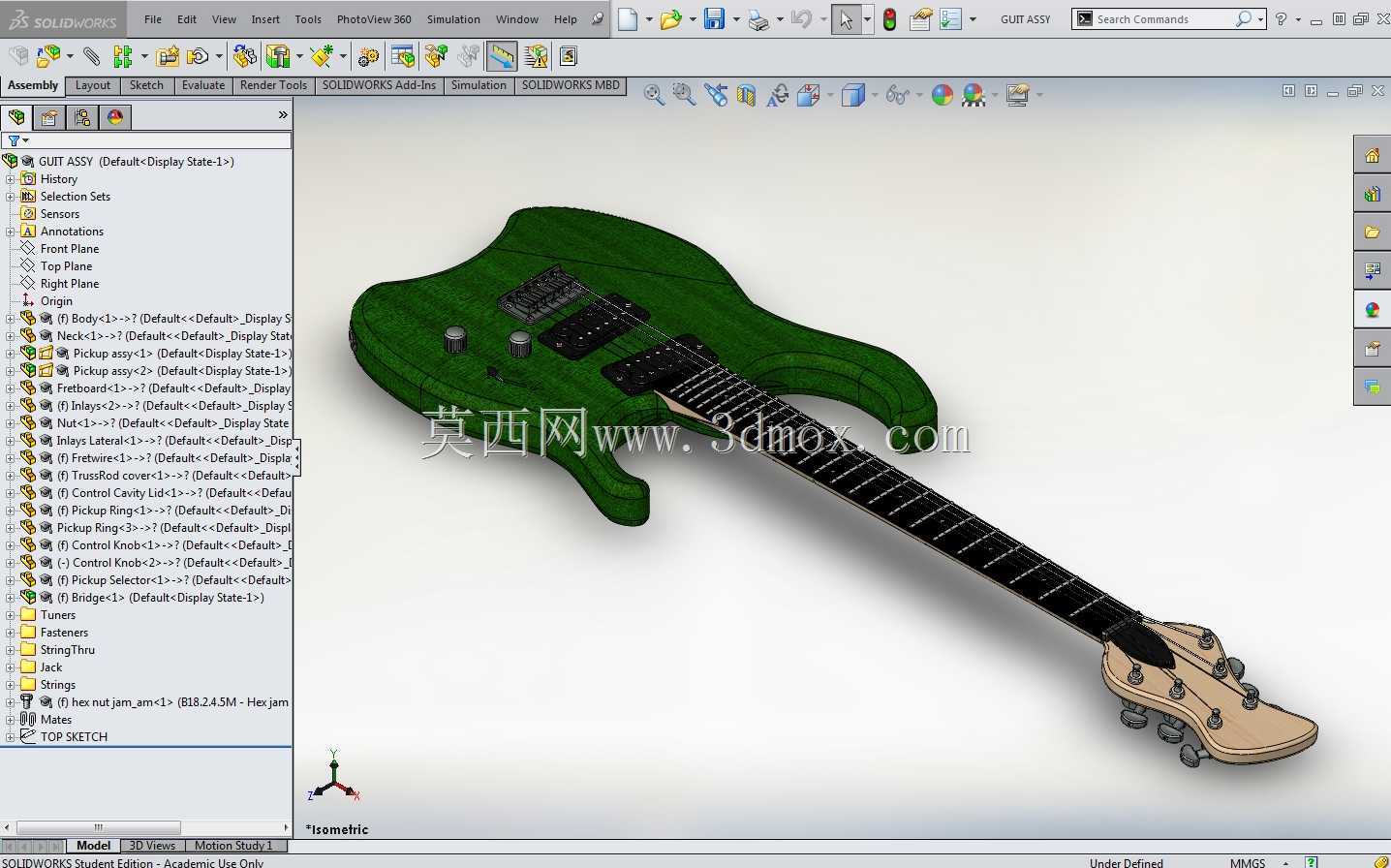Open the Appearances task pane tab
The height and width of the screenshot is (868, 1391).
tap(1372, 310)
